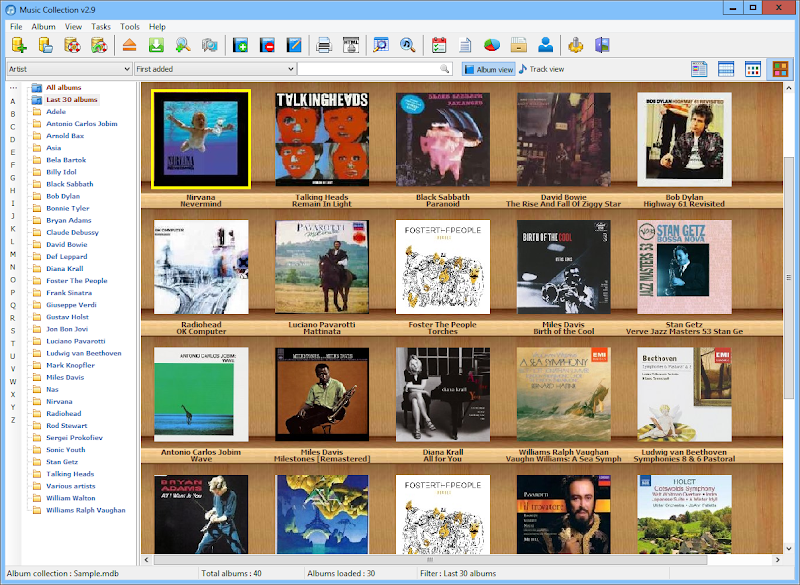
Task: Jump to letter S in alphabet index
Action: tap(13, 330)
